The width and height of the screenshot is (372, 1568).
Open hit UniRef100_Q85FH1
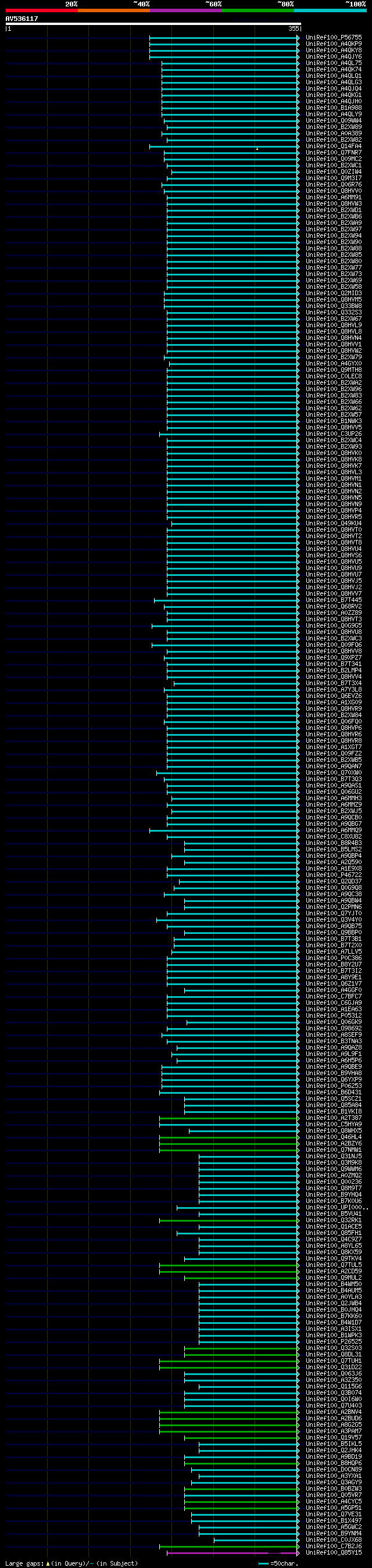[x=334, y=1233]
